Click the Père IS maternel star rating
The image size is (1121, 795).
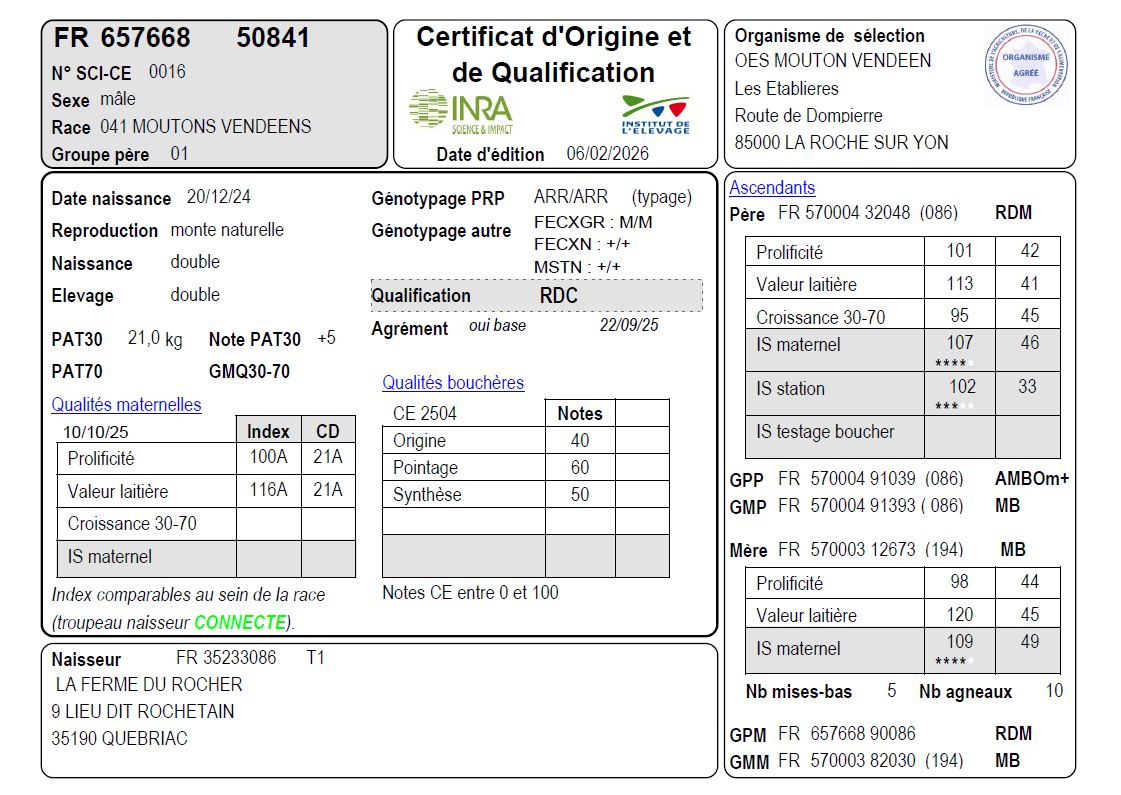952,362
